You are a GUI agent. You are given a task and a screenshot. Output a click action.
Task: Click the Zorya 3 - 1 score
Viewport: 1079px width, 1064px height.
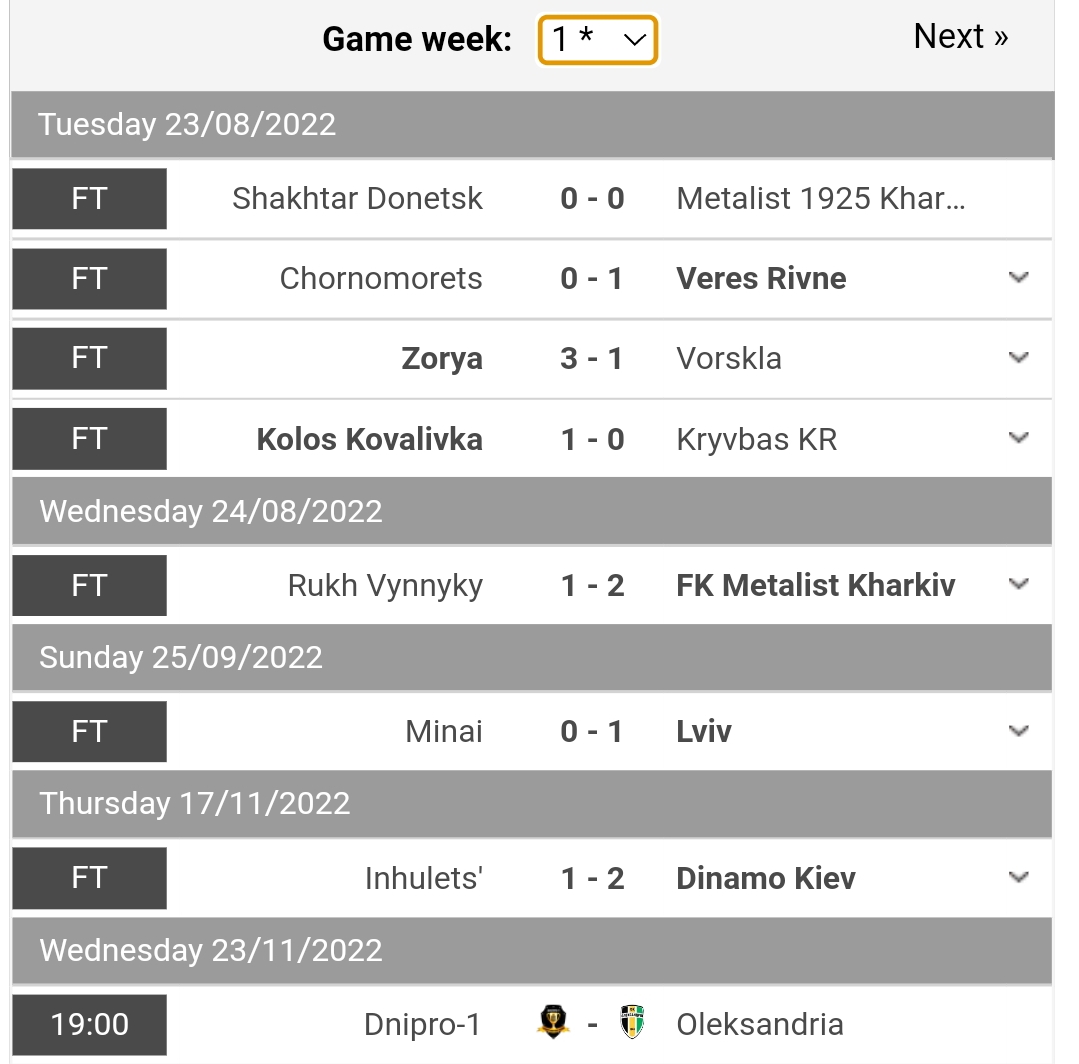tap(592, 358)
